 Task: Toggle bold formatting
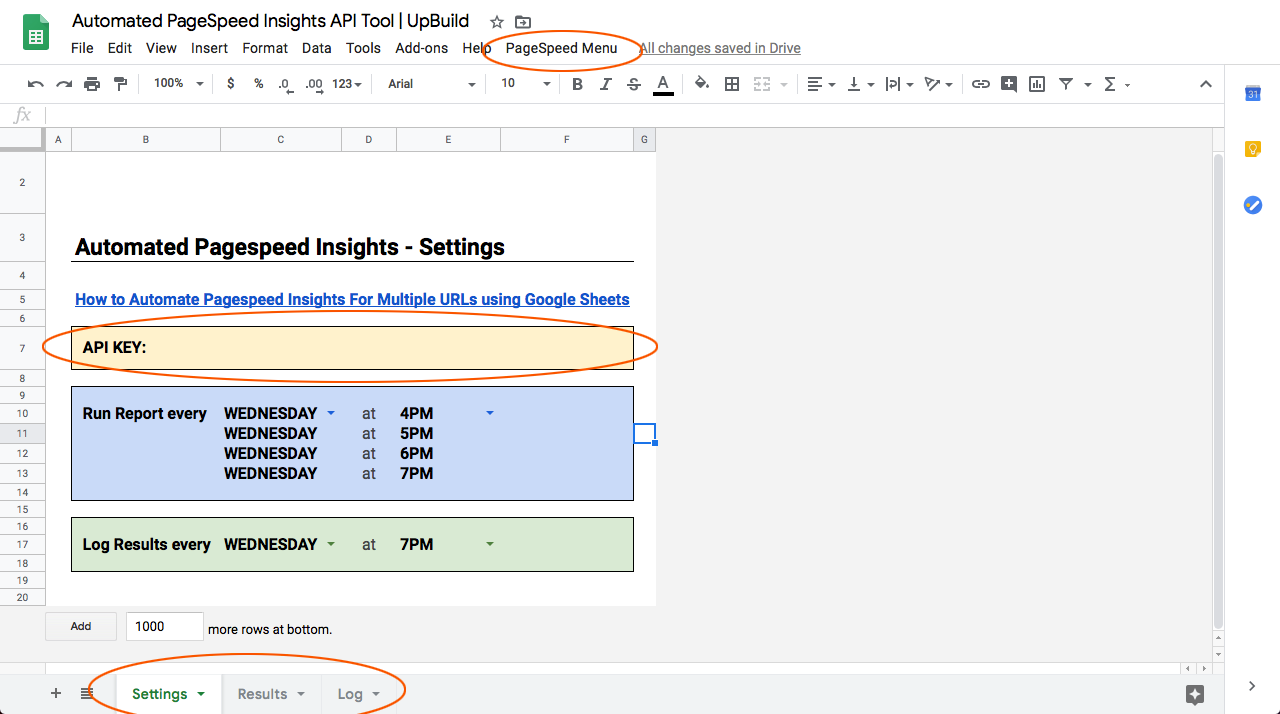pyautogui.click(x=577, y=84)
